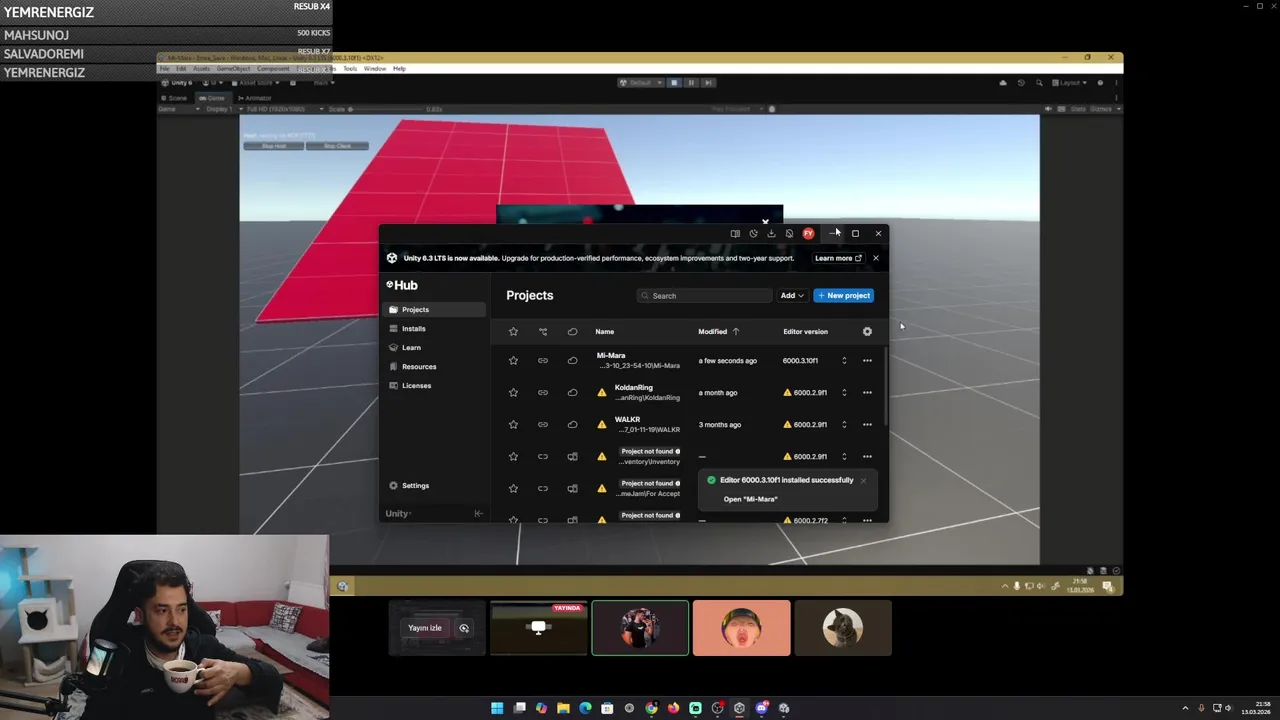The height and width of the screenshot is (720, 1280).
Task: Change Mi-Mara editor version selector
Action: point(844,361)
